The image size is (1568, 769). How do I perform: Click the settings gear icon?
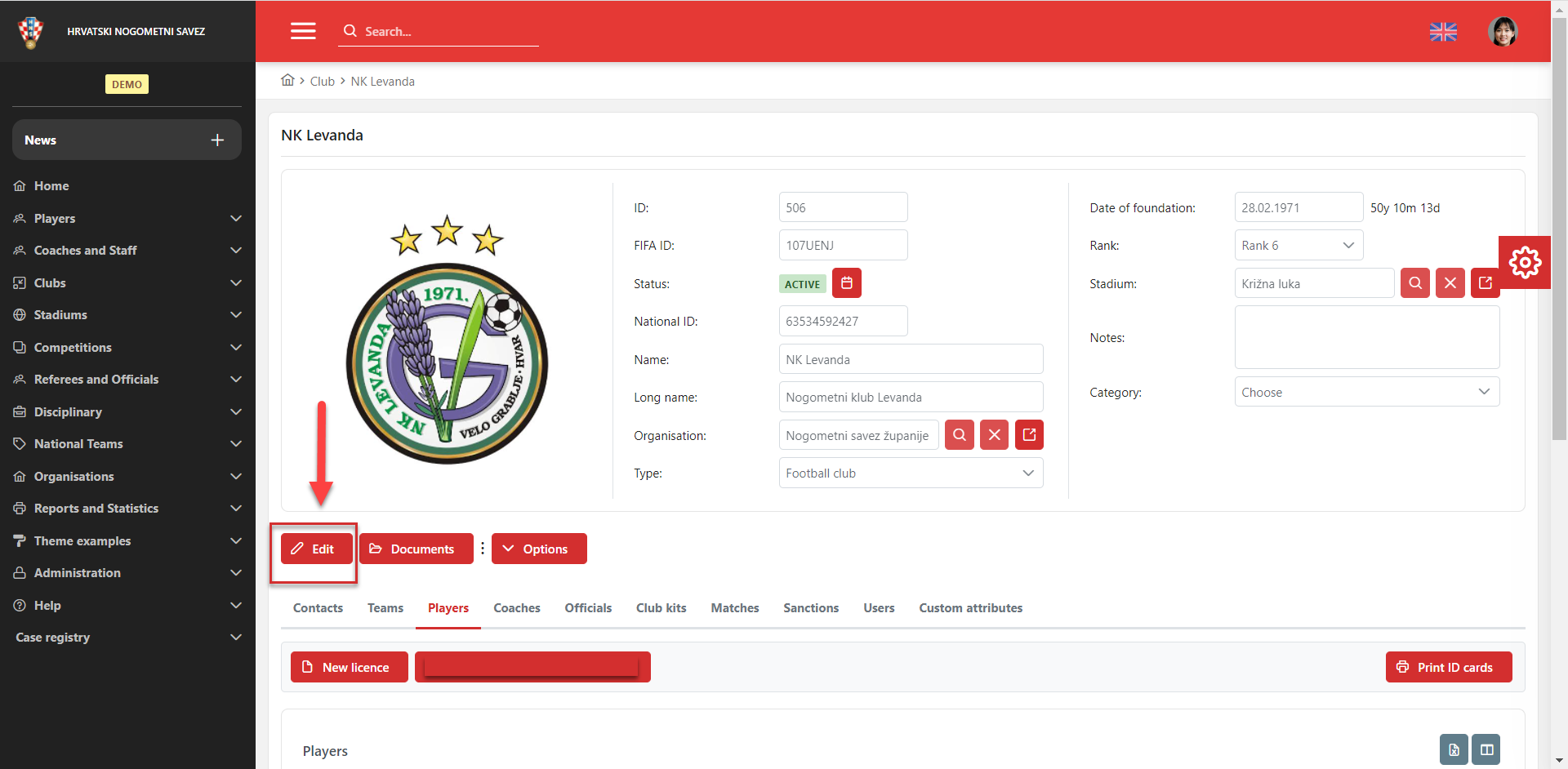pos(1524,262)
